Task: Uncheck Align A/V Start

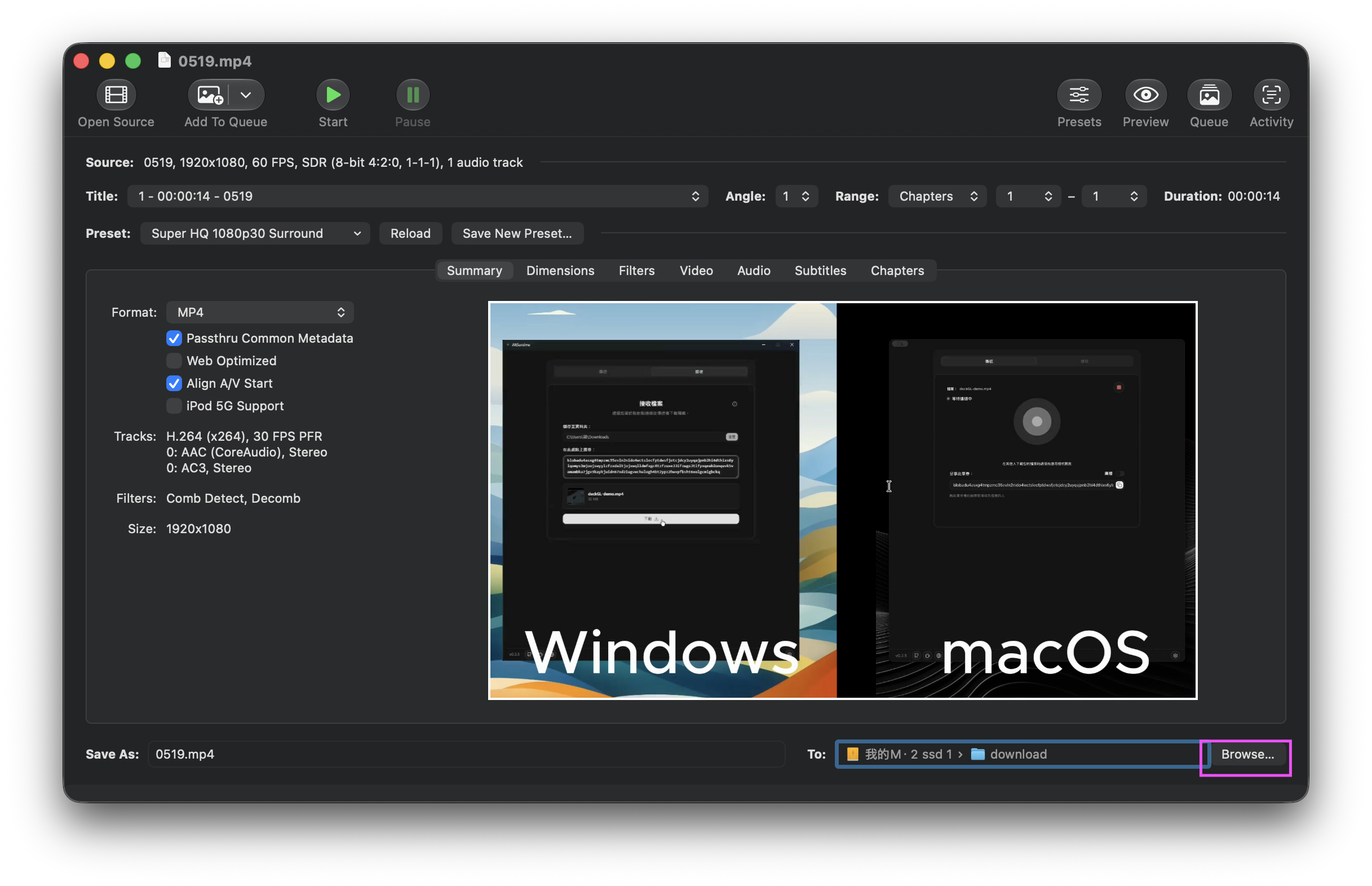Action: coord(174,383)
